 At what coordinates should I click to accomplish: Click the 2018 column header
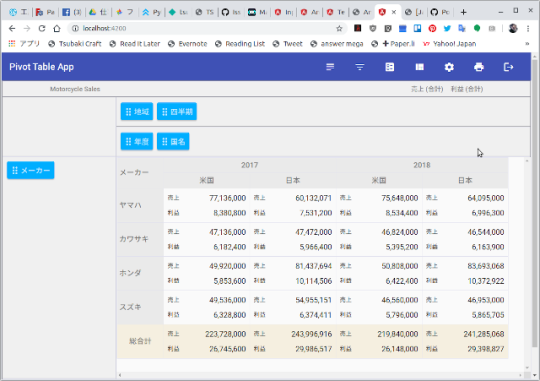pyautogui.click(x=422, y=165)
